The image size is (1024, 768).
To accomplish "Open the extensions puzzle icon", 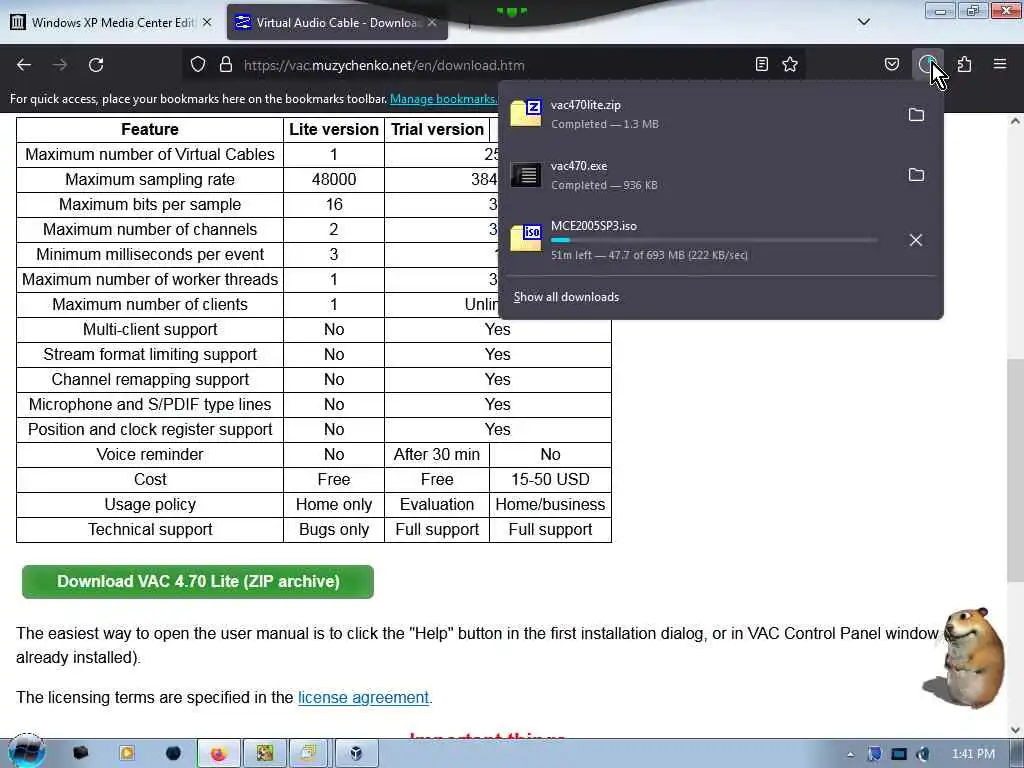I will point(965,64).
